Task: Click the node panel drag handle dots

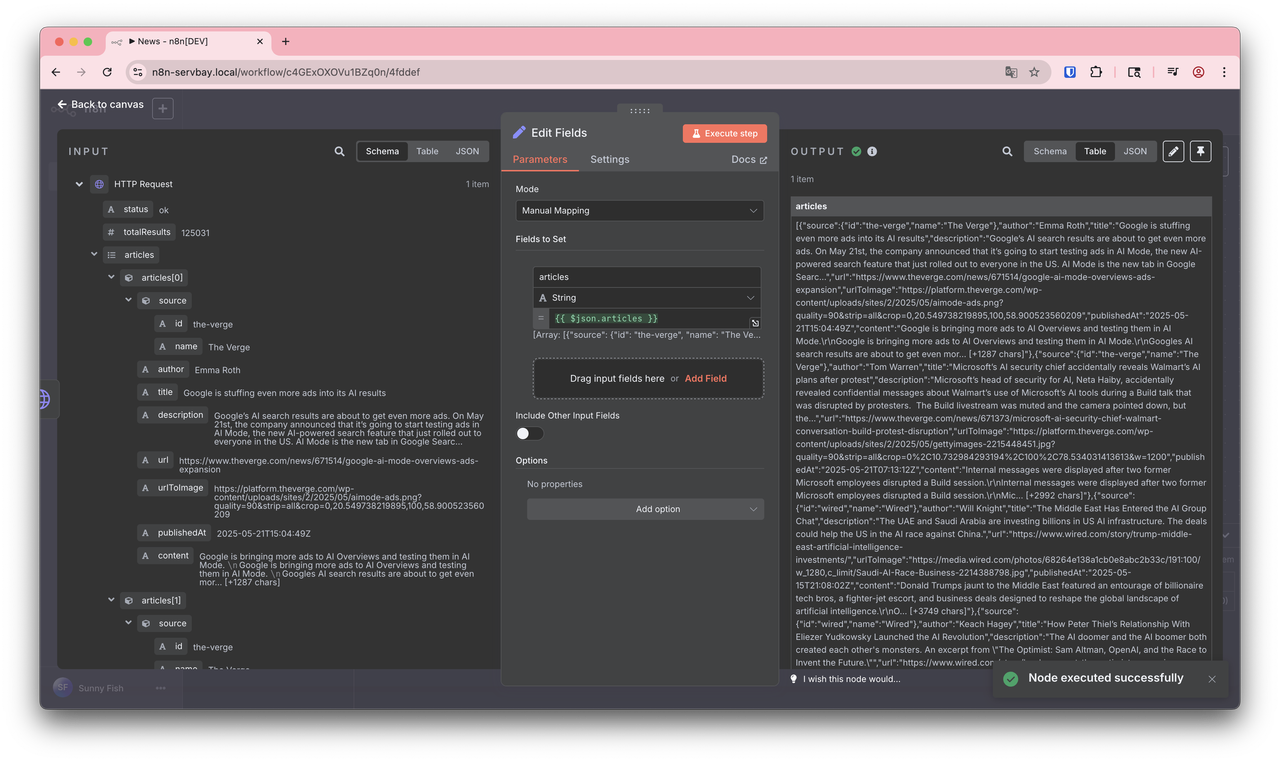Action: 640,110
